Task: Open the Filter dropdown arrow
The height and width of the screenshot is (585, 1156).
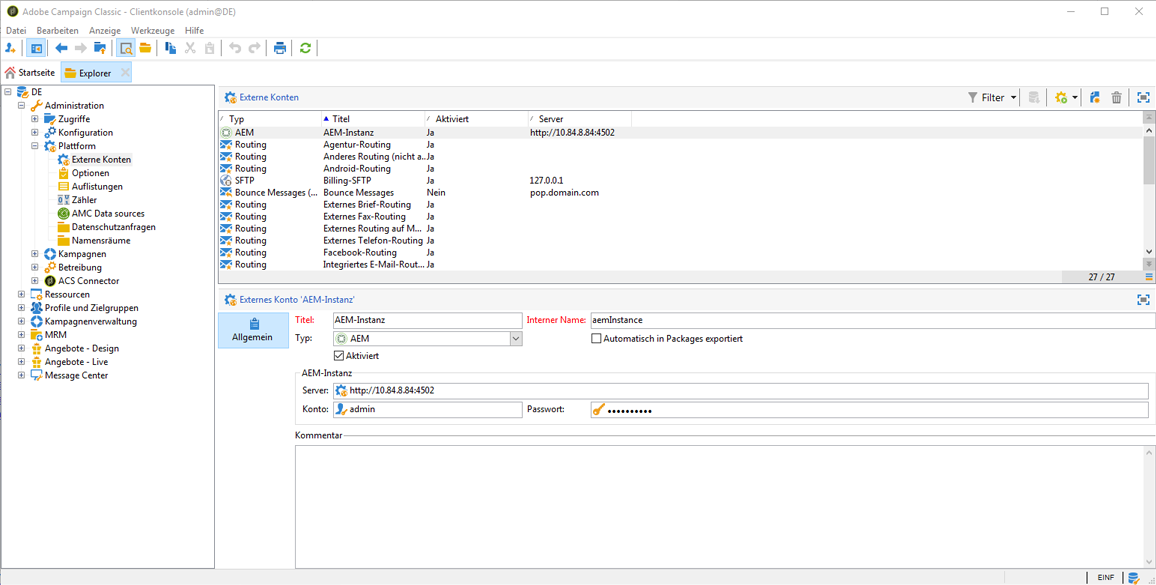Action: 1013,97
